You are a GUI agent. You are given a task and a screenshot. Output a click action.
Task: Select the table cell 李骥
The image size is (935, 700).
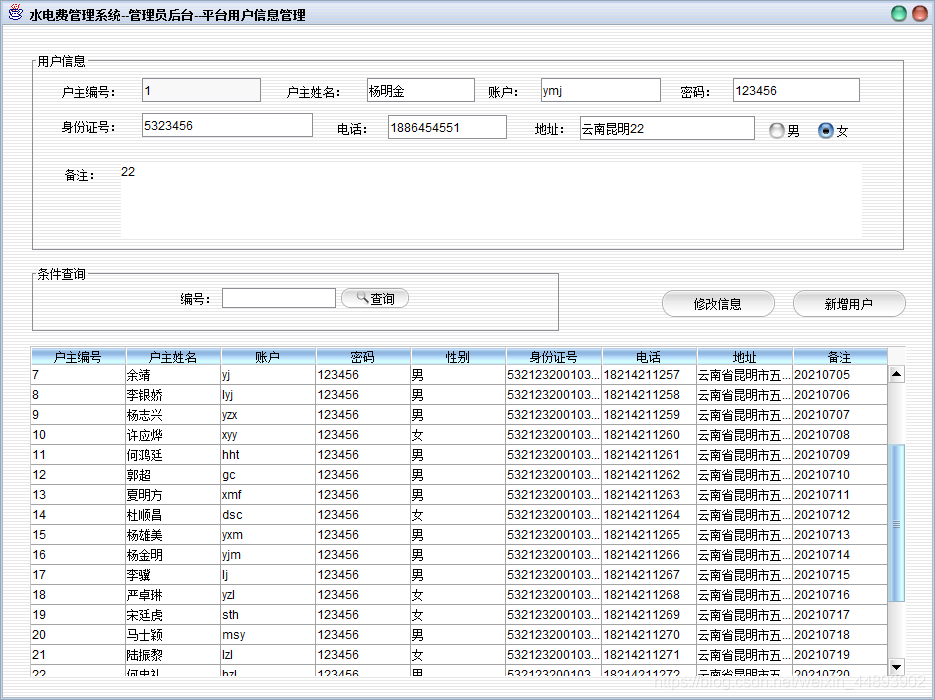pyautogui.click(x=173, y=574)
